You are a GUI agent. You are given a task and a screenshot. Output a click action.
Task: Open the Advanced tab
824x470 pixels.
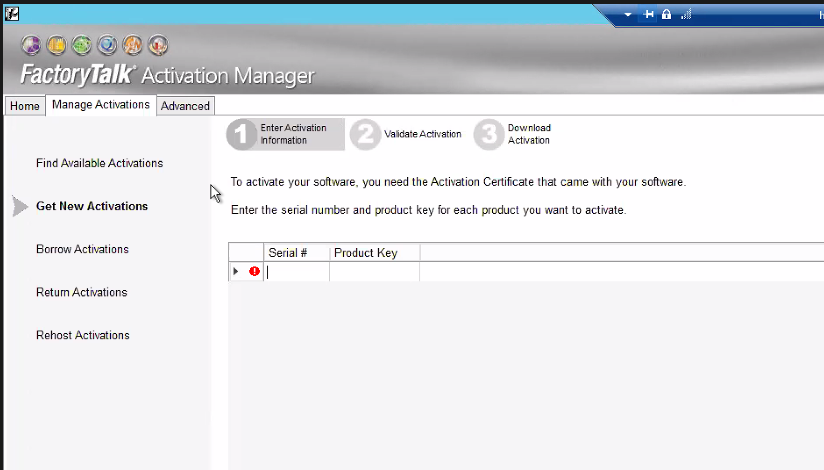click(185, 106)
